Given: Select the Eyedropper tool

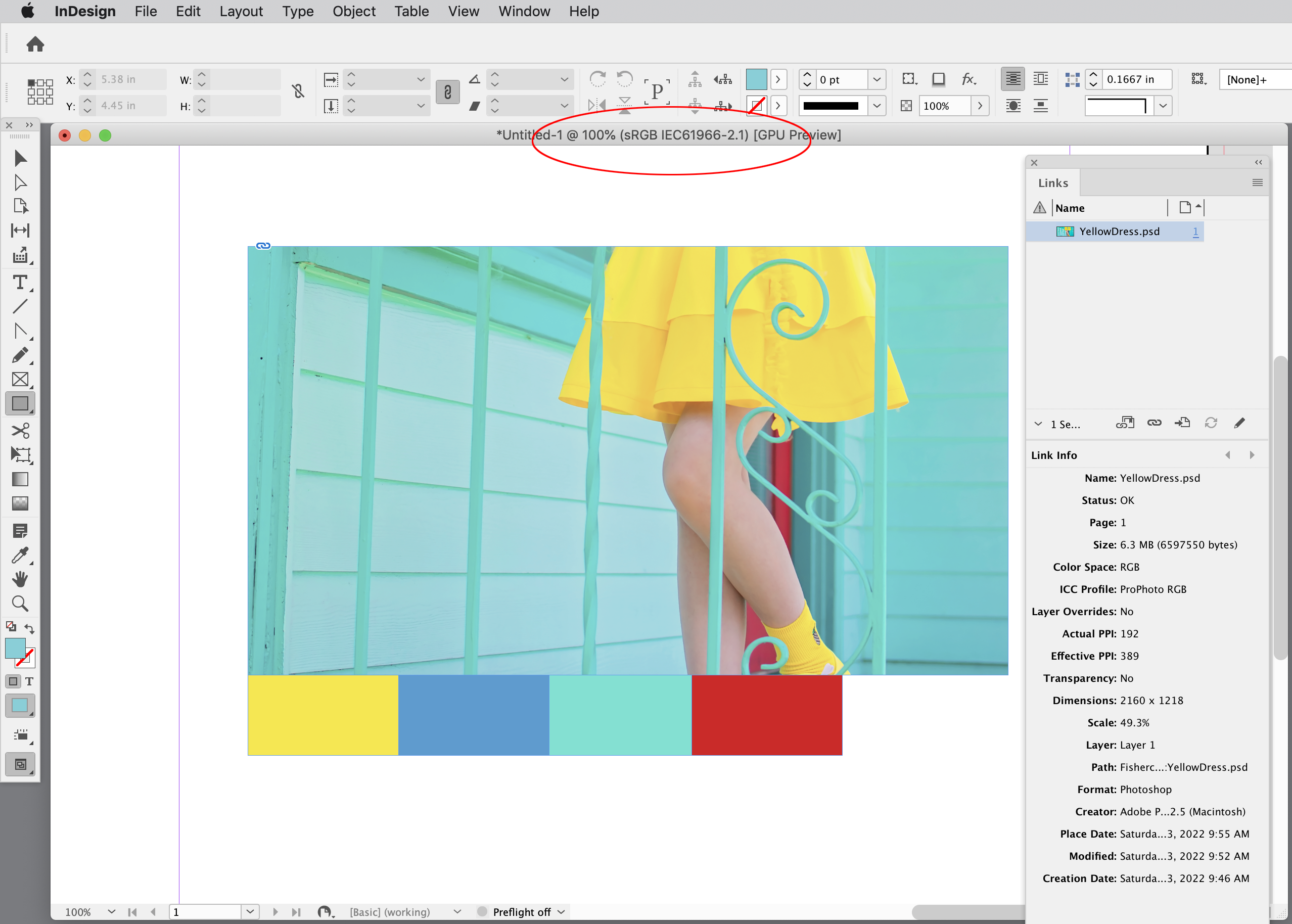Looking at the screenshot, I should [21, 556].
